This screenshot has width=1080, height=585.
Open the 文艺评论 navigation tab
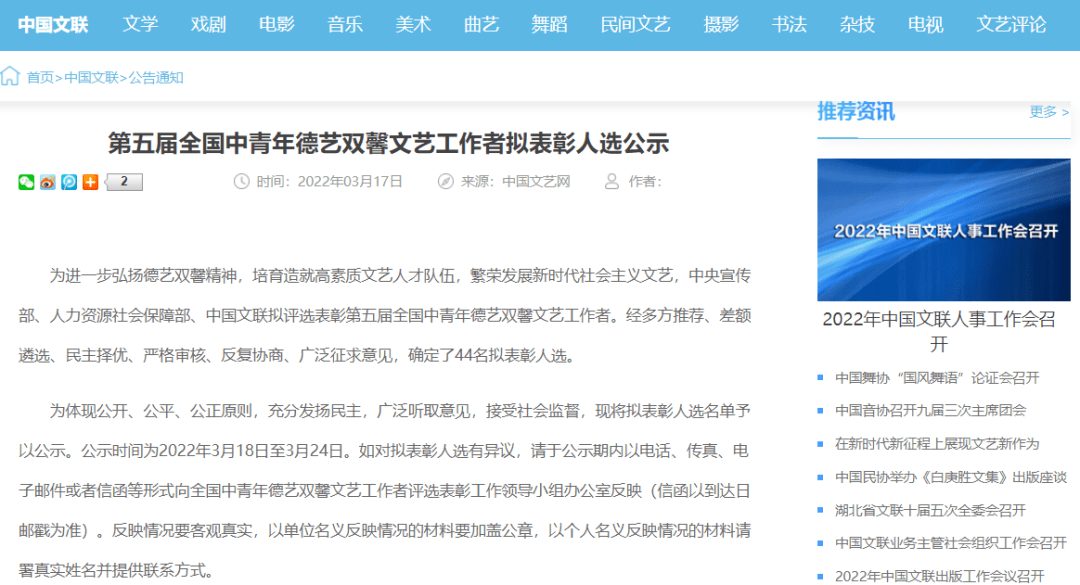[1011, 25]
